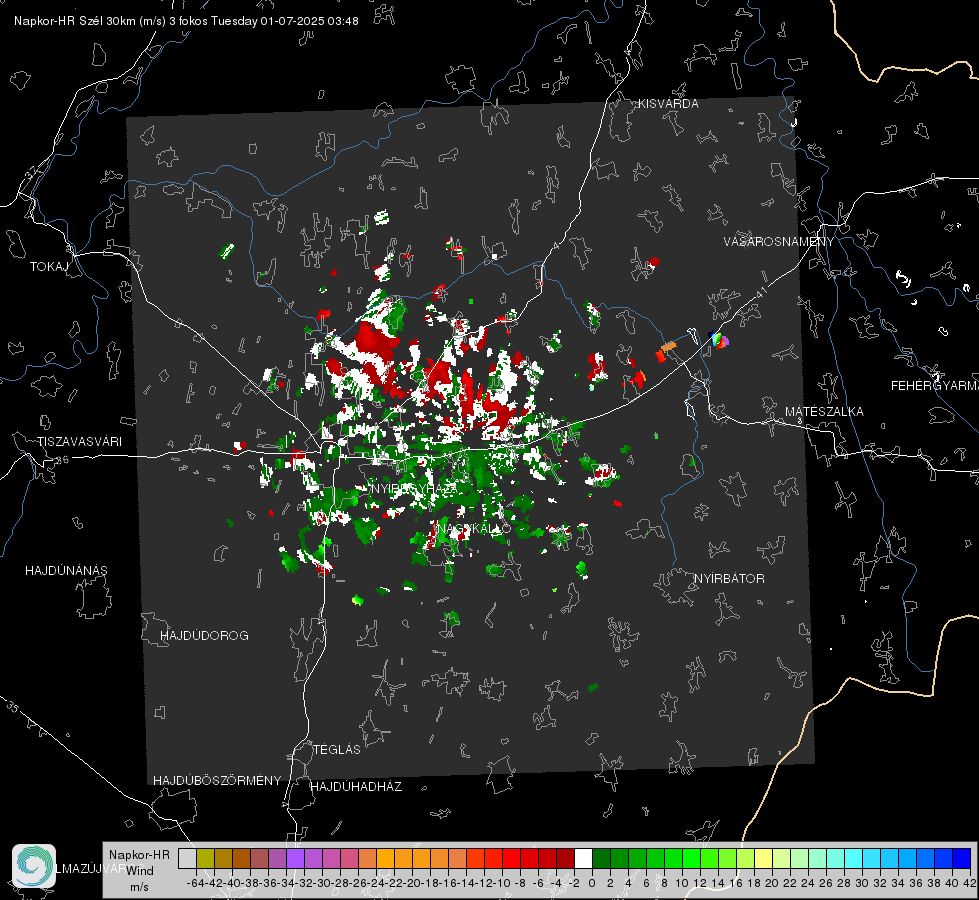Viewport: 979px width, 900px height.
Task: Click the HAJDÚBÖSZÖRMÉNY city label
Action: pyautogui.click(x=217, y=781)
